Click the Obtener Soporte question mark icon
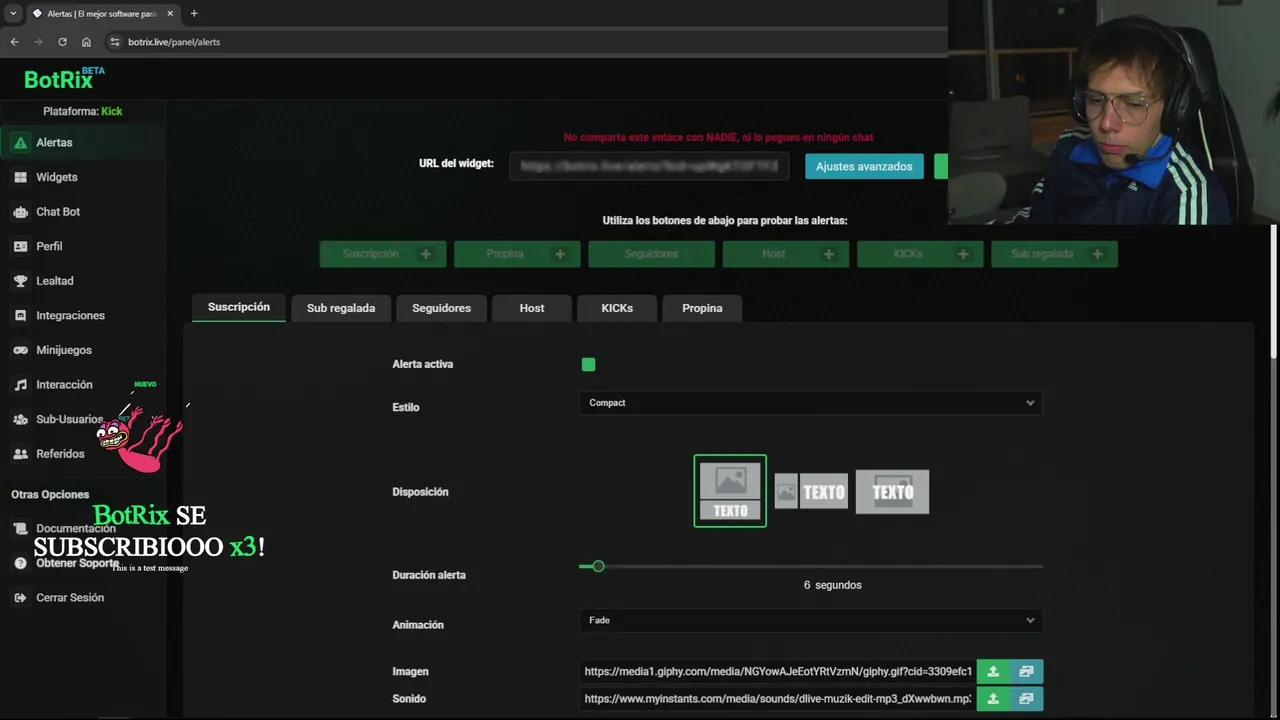This screenshot has height=720, width=1280. (x=20, y=563)
